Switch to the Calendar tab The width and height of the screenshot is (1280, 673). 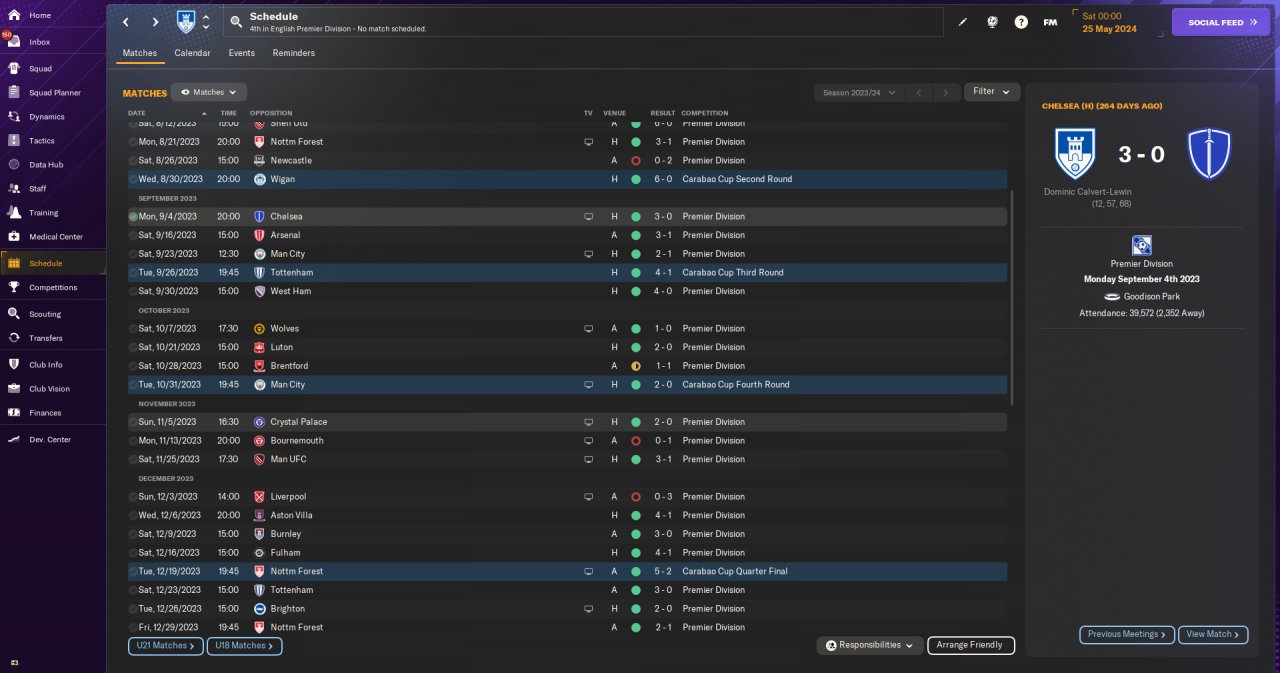[x=192, y=53]
